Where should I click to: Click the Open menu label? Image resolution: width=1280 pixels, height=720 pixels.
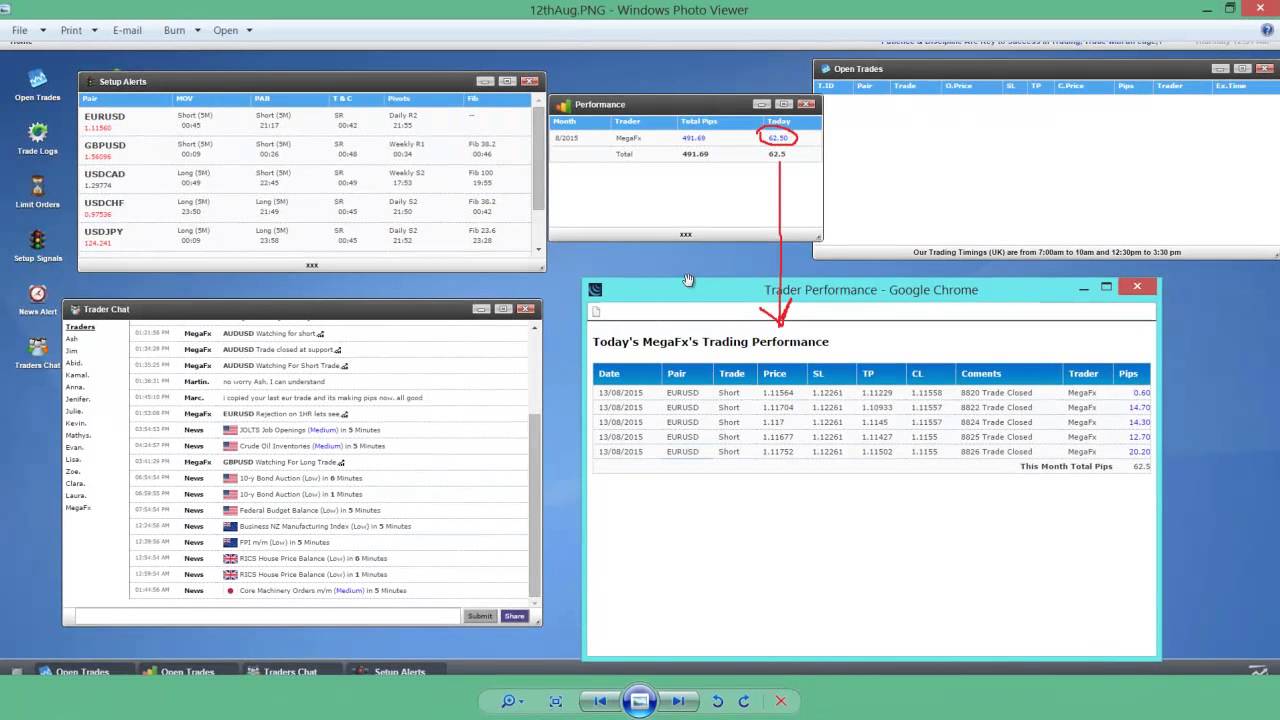click(226, 30)
